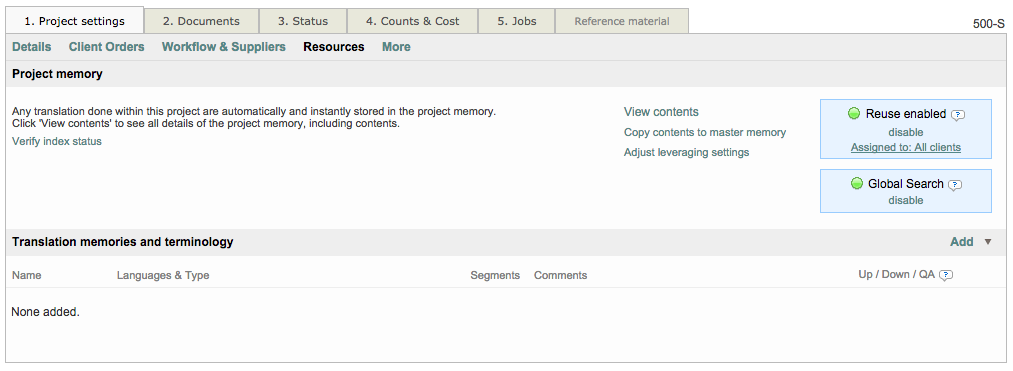
Task: Click Add for translation memories
Action: point(961,242)
